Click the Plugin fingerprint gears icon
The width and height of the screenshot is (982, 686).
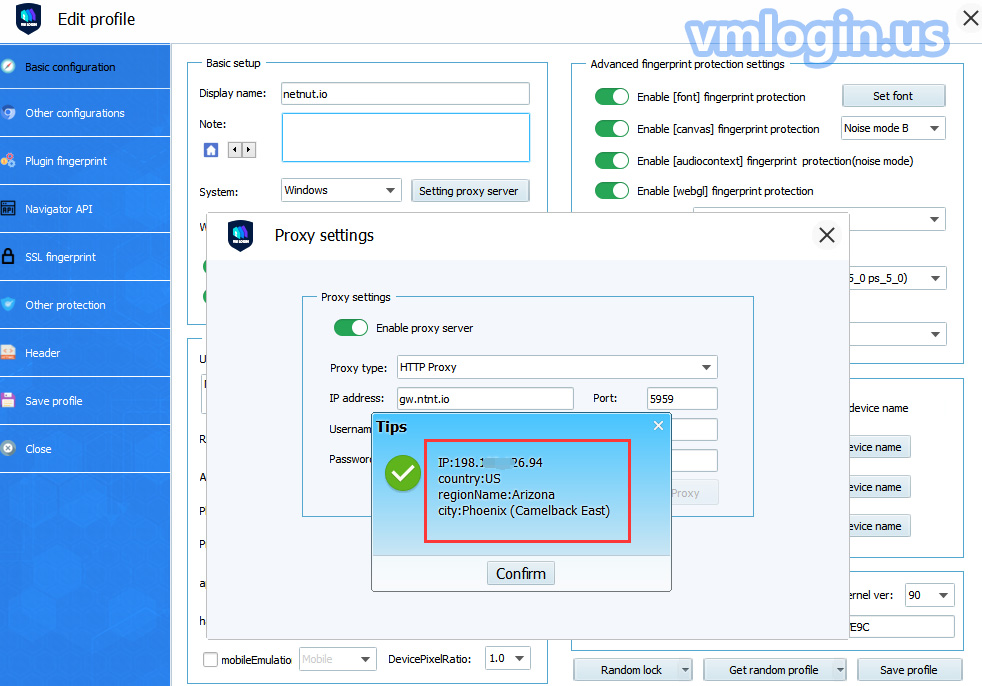click(9, 161)
